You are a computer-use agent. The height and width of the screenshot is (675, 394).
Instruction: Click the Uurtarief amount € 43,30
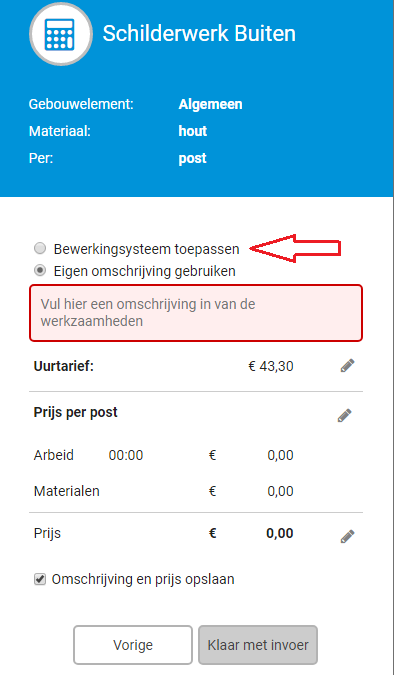pos(271,366)
